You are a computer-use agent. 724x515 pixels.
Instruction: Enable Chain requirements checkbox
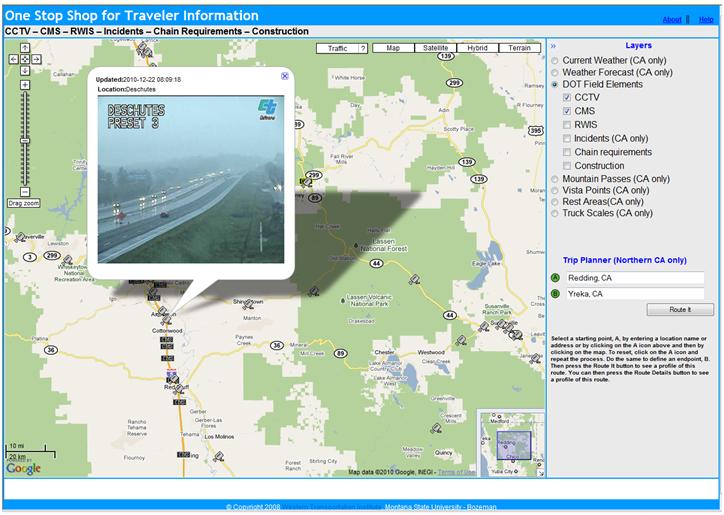coord(567,152)
